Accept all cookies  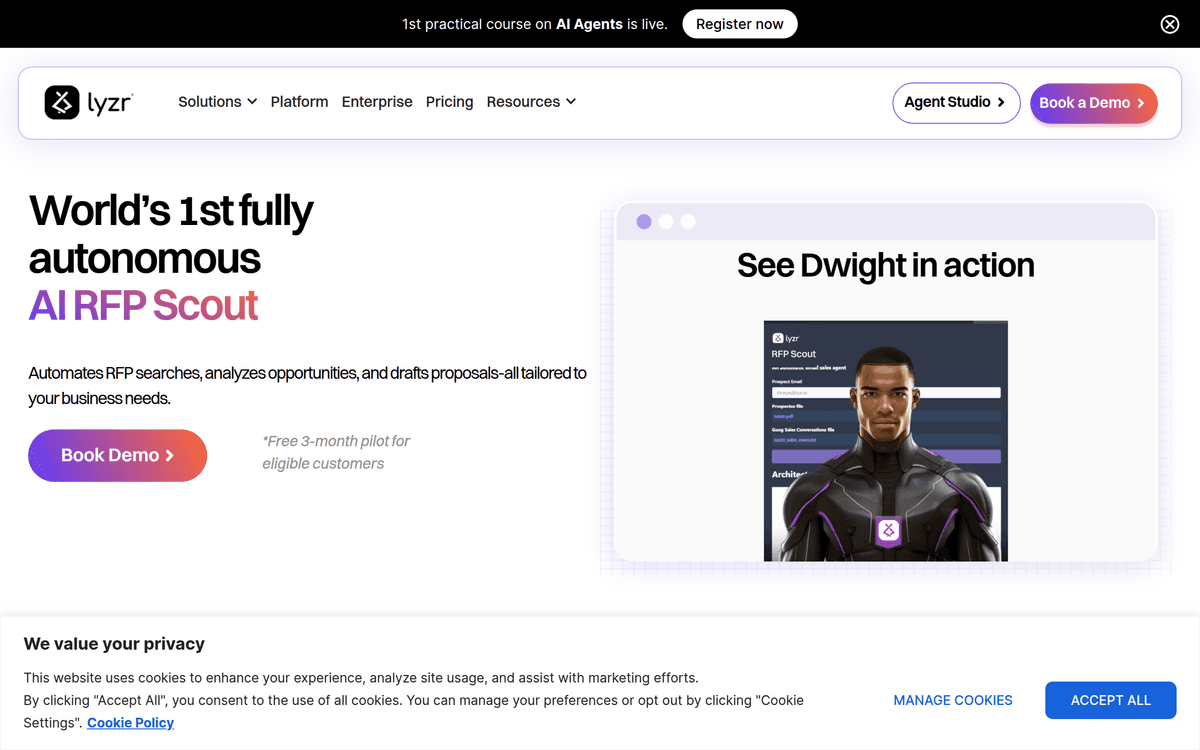click(x=1110, y=700)
